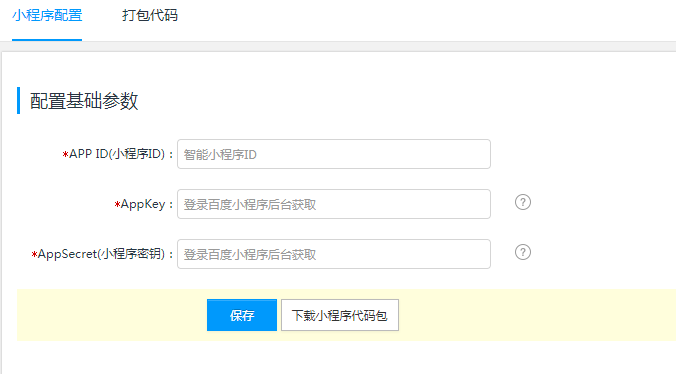Click the red asterisk before AppKey

coord(117,204)
